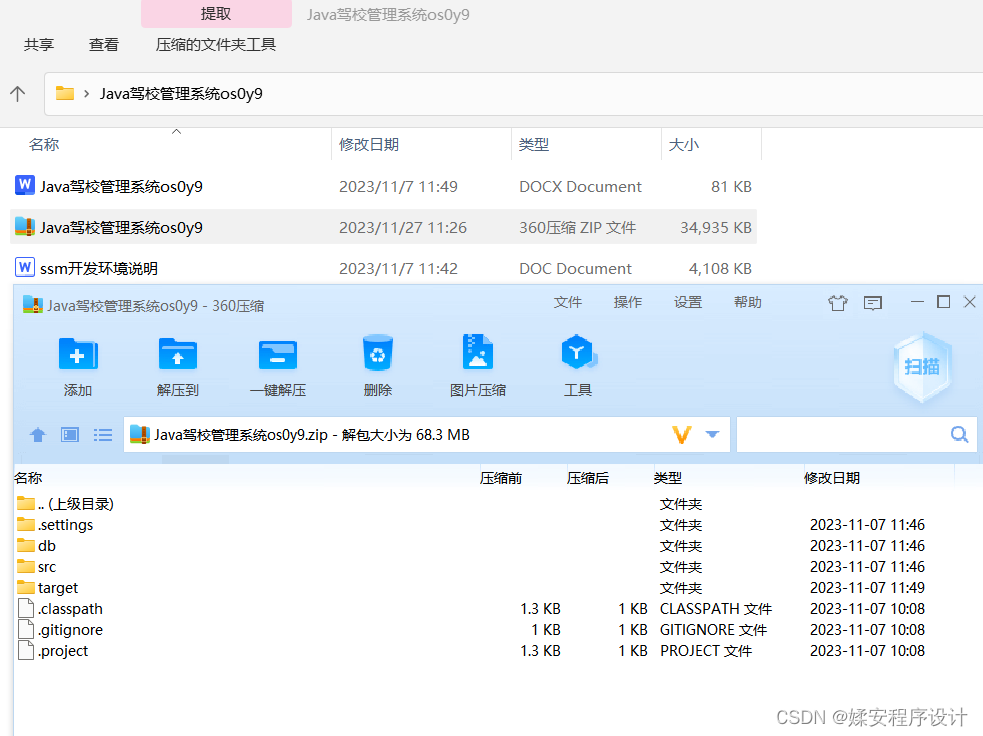The width and height of the screenshot is (983, 736).
Task: Minimize the 360压缩 window
Action: pos(917,302)
